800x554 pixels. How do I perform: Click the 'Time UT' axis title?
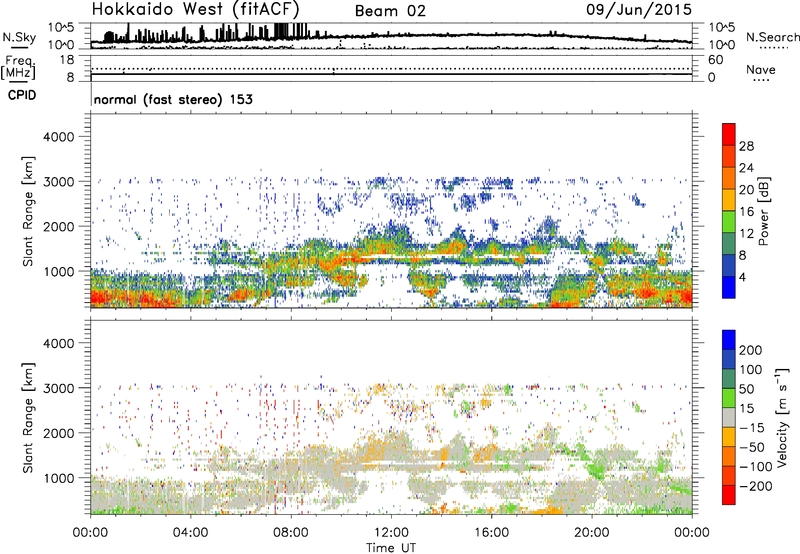pyautogui.click(x=391, y=548)
